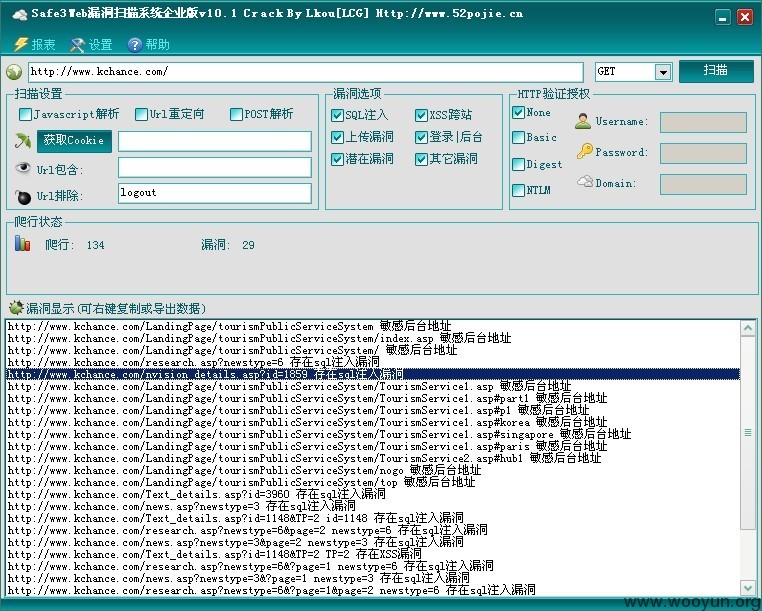Select the Text_details.asp TP=2 XSS漏洞 row
Screen dimensions: 762x611
coord(373,554)
